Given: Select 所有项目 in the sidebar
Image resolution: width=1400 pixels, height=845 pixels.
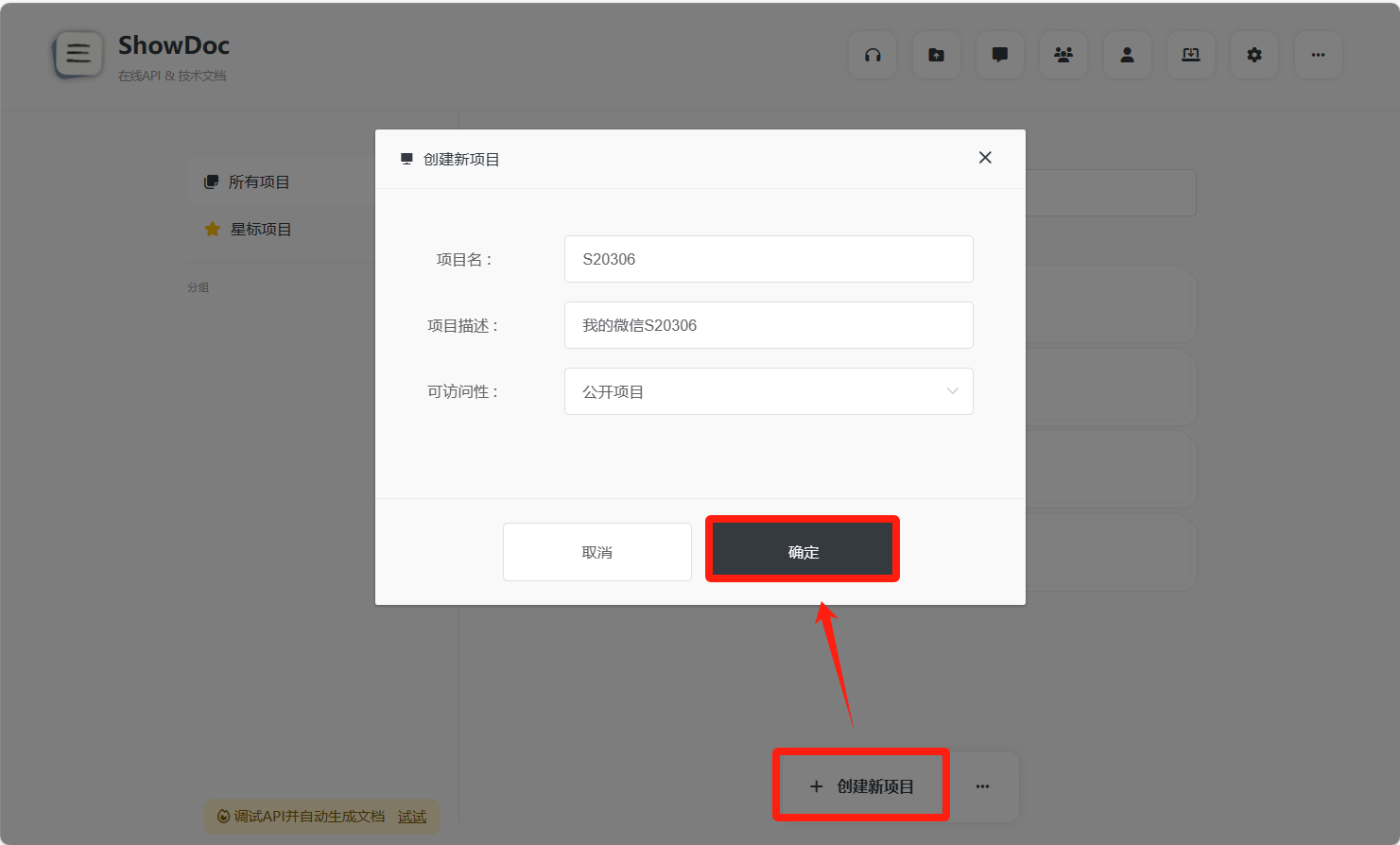Looking at the screenshot, I should (x=258, y=182).
